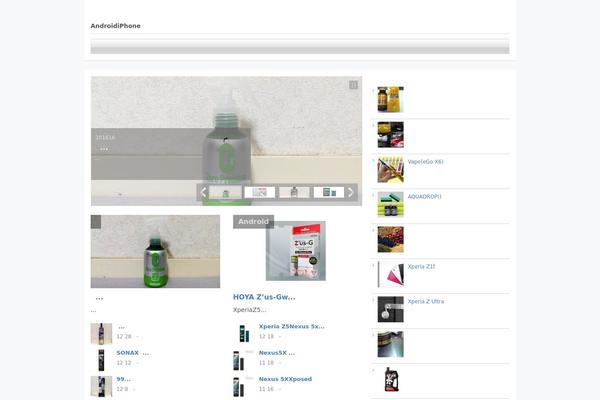Open the main slideshow green bottle image

(x=226, y=141)
